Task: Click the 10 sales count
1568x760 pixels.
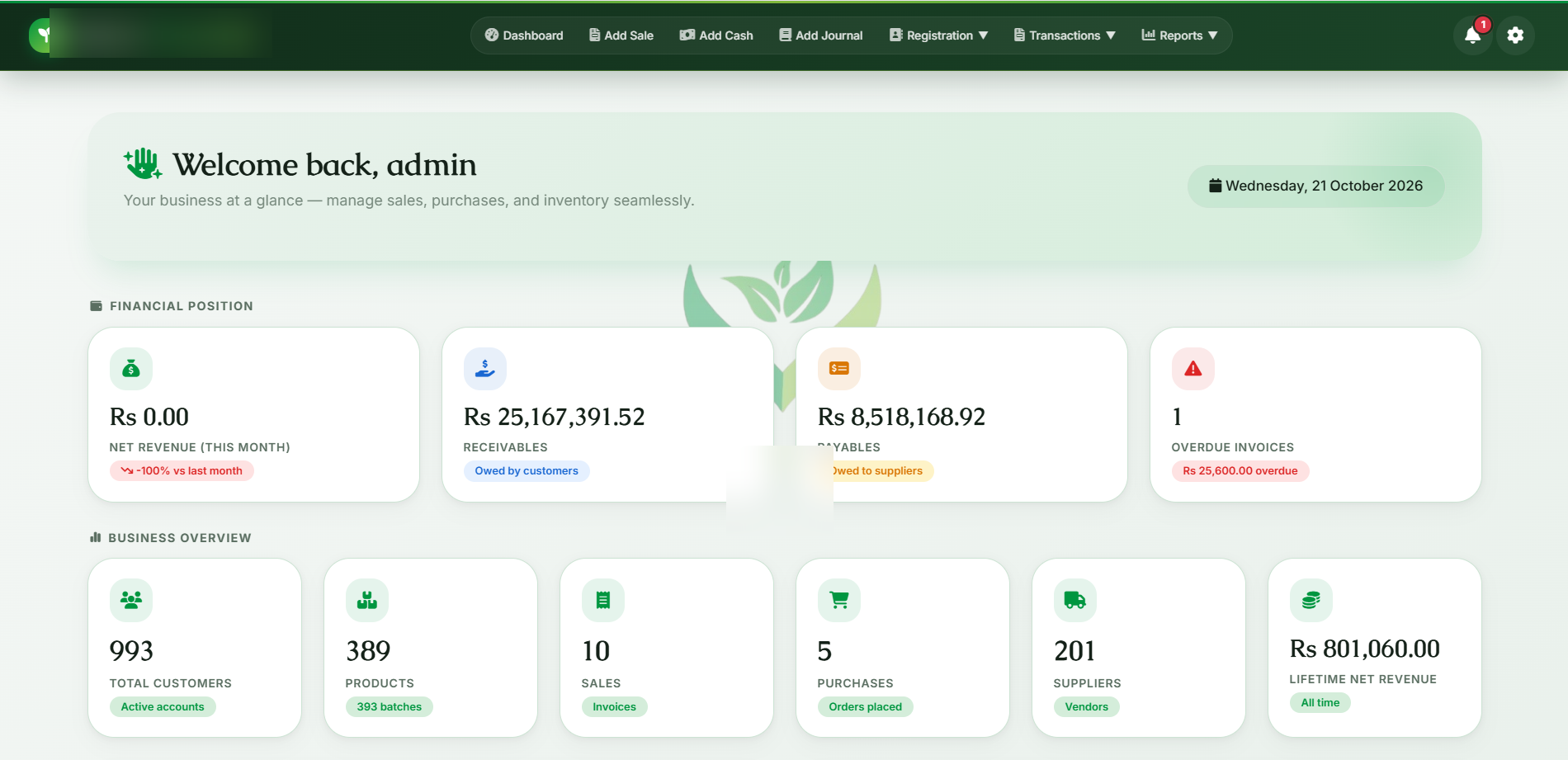Action: 596,651
